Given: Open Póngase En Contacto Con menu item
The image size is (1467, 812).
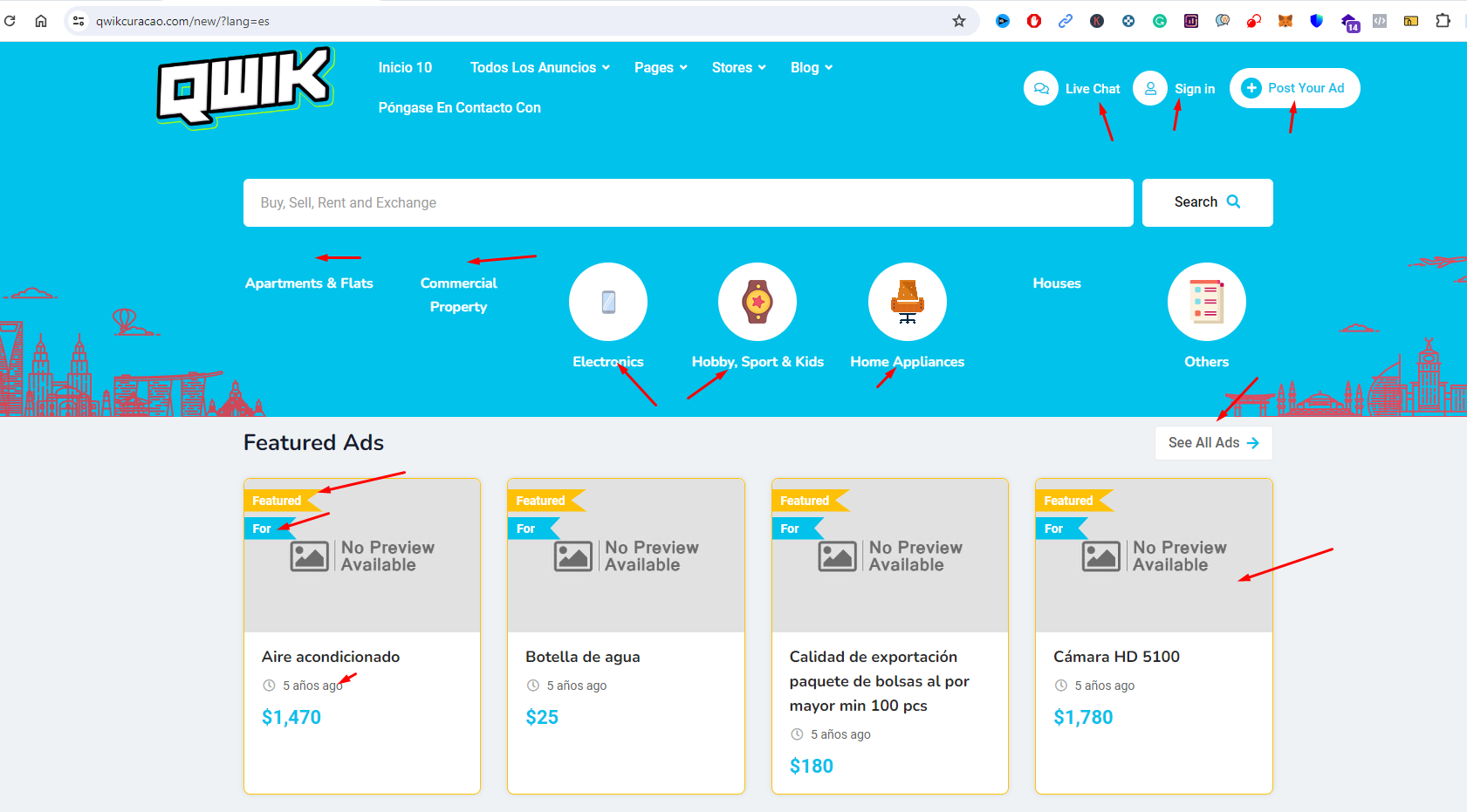Looking at the screenshot, I should coord(460,107).
